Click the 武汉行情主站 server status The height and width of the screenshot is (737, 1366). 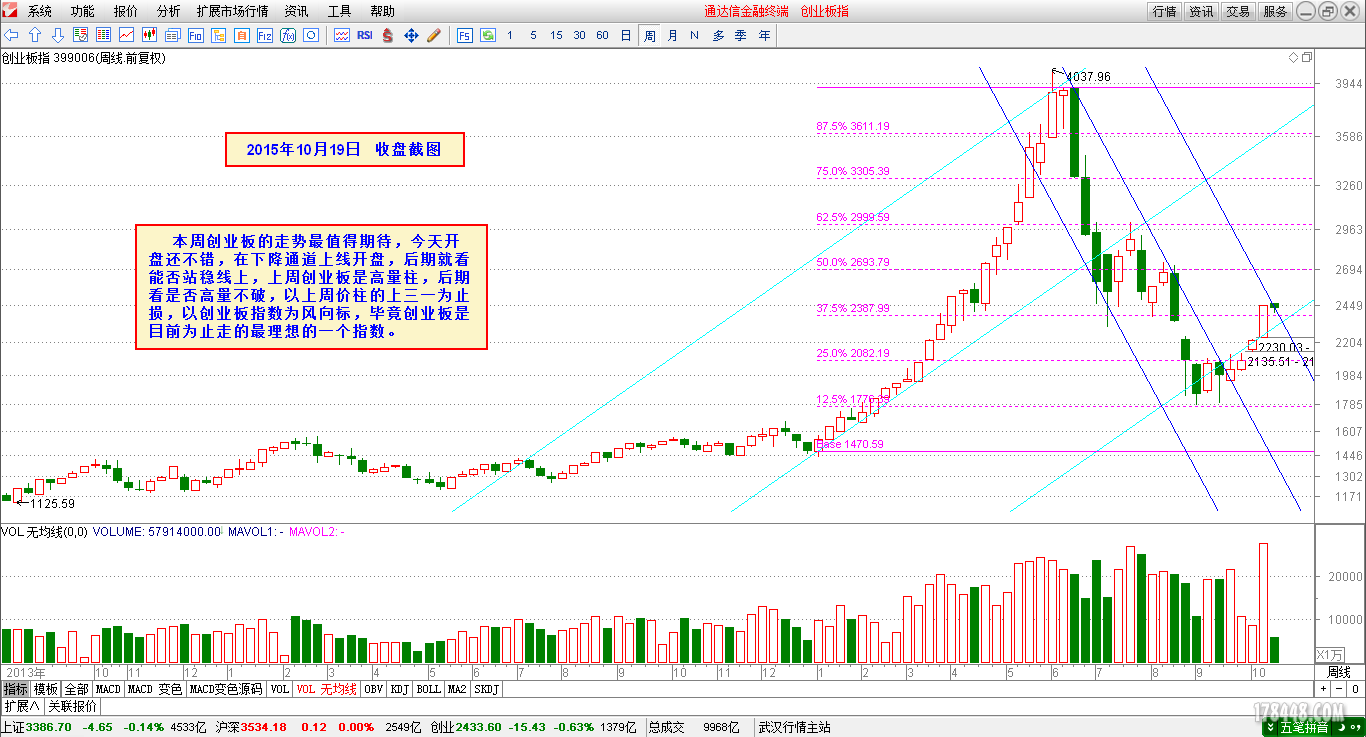coord(795,727)
